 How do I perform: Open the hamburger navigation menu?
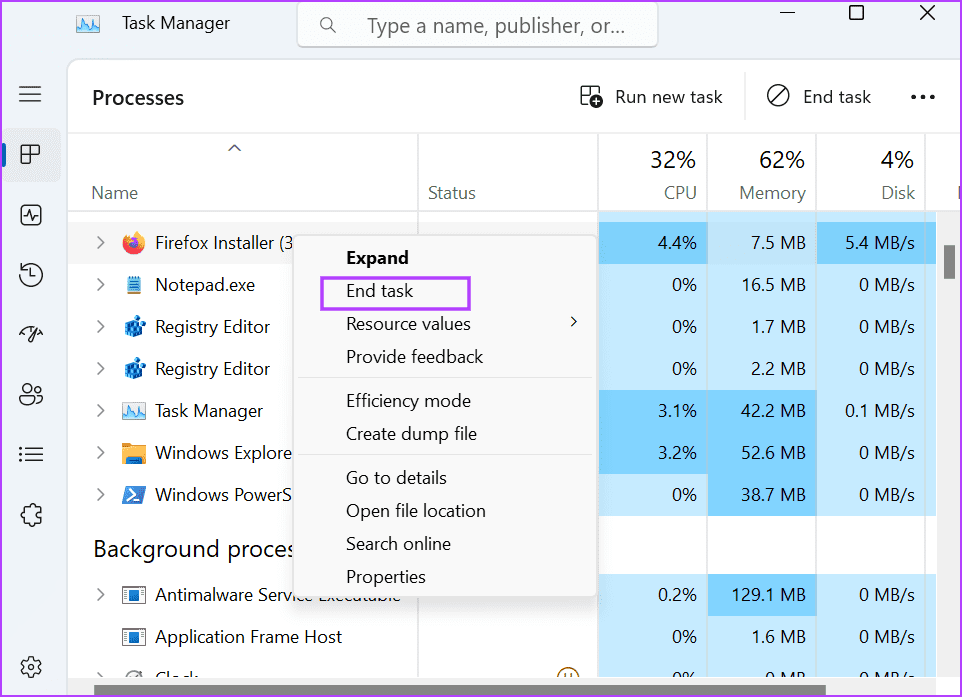tap(30, 94)
